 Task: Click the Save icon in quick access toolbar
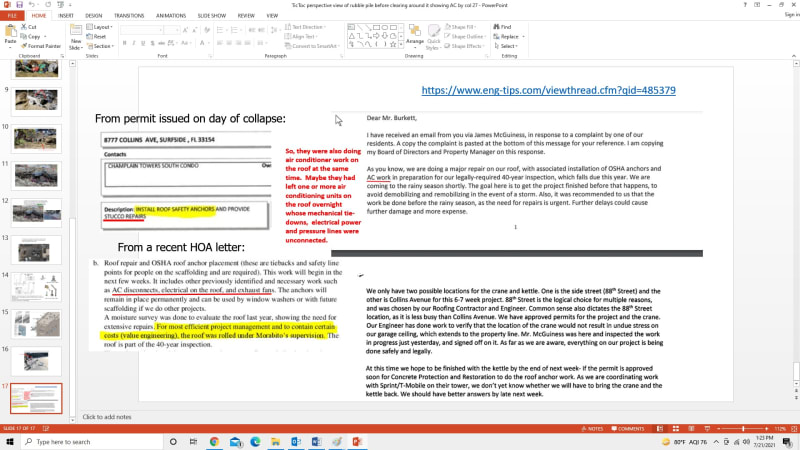tap(19, 5)
